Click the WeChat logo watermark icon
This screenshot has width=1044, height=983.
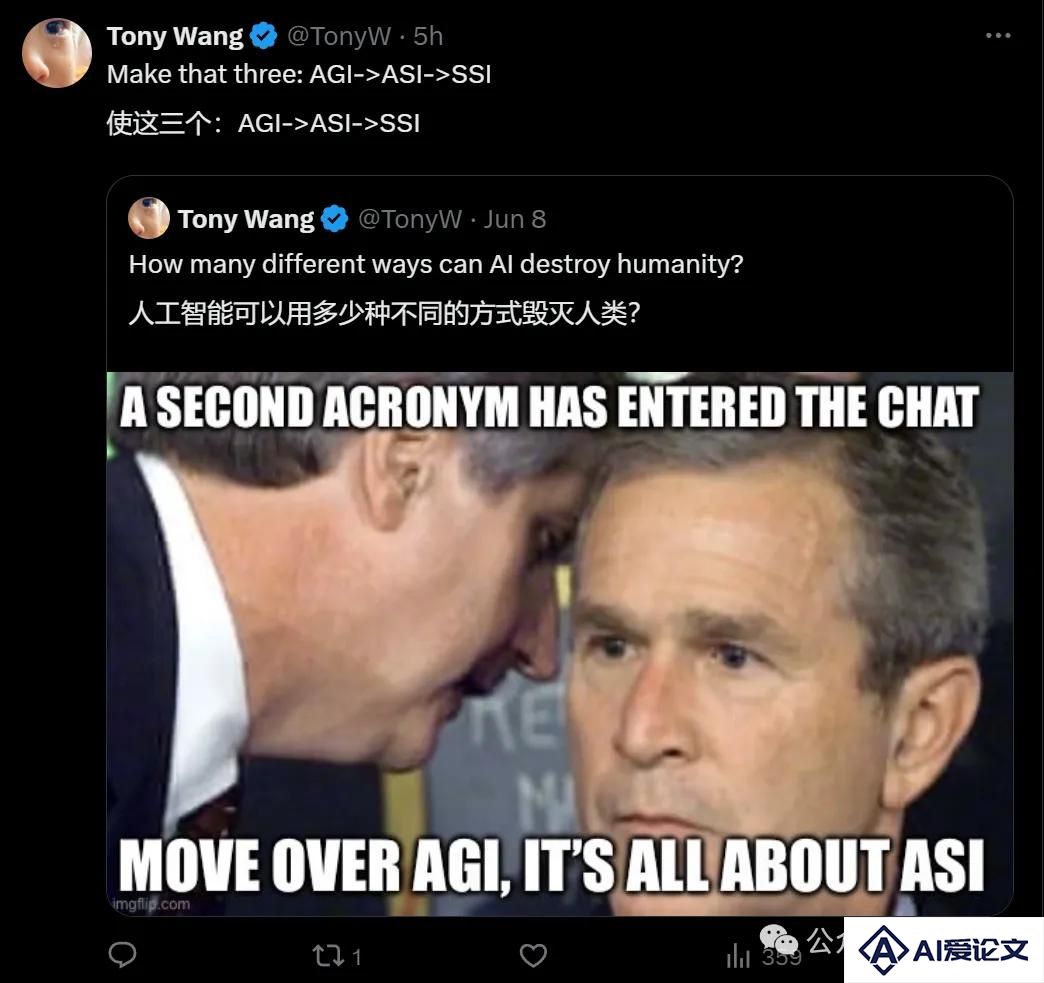[x=780, y=941]
